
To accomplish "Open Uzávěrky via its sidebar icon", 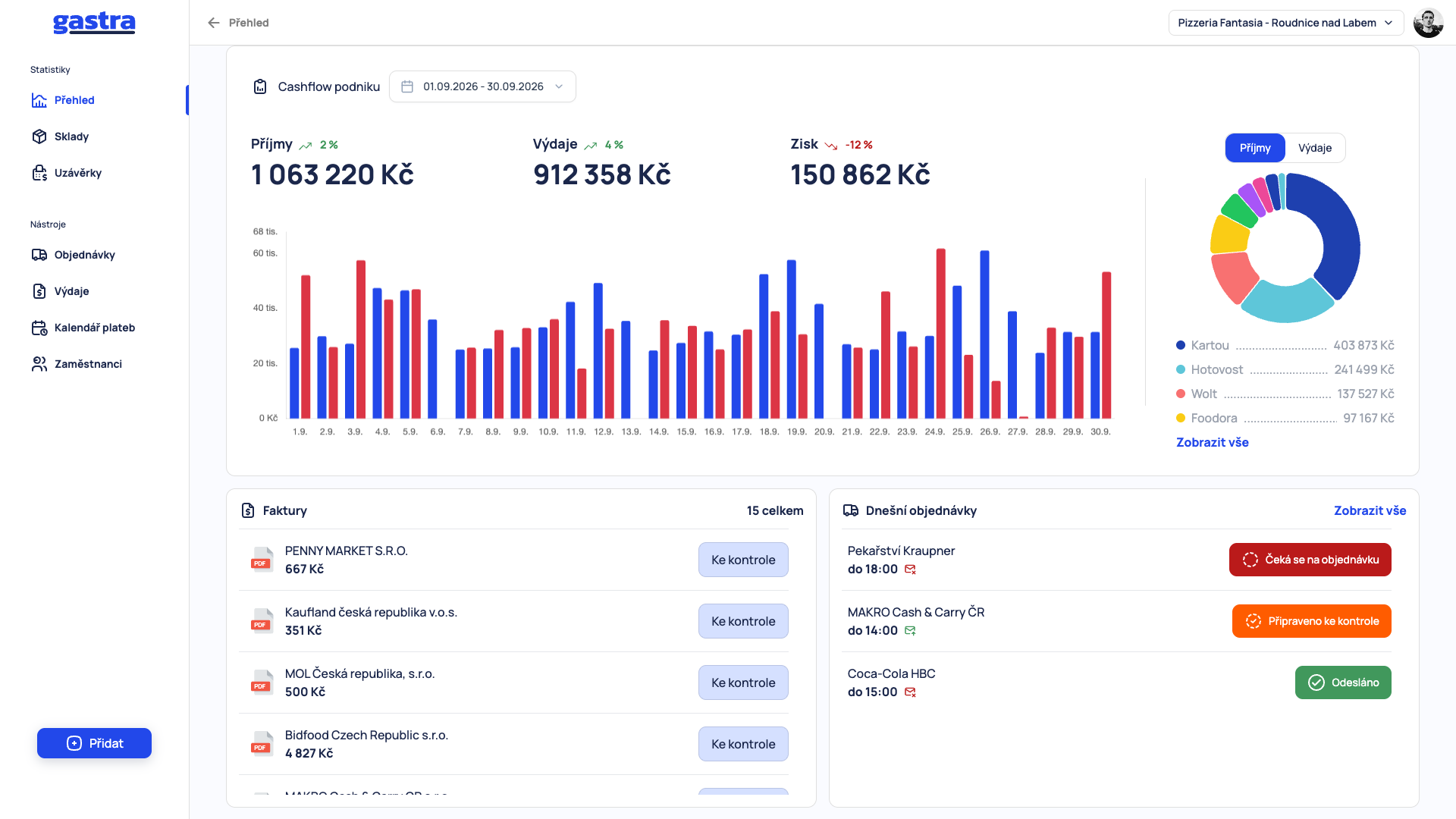I will pos(39,173).
